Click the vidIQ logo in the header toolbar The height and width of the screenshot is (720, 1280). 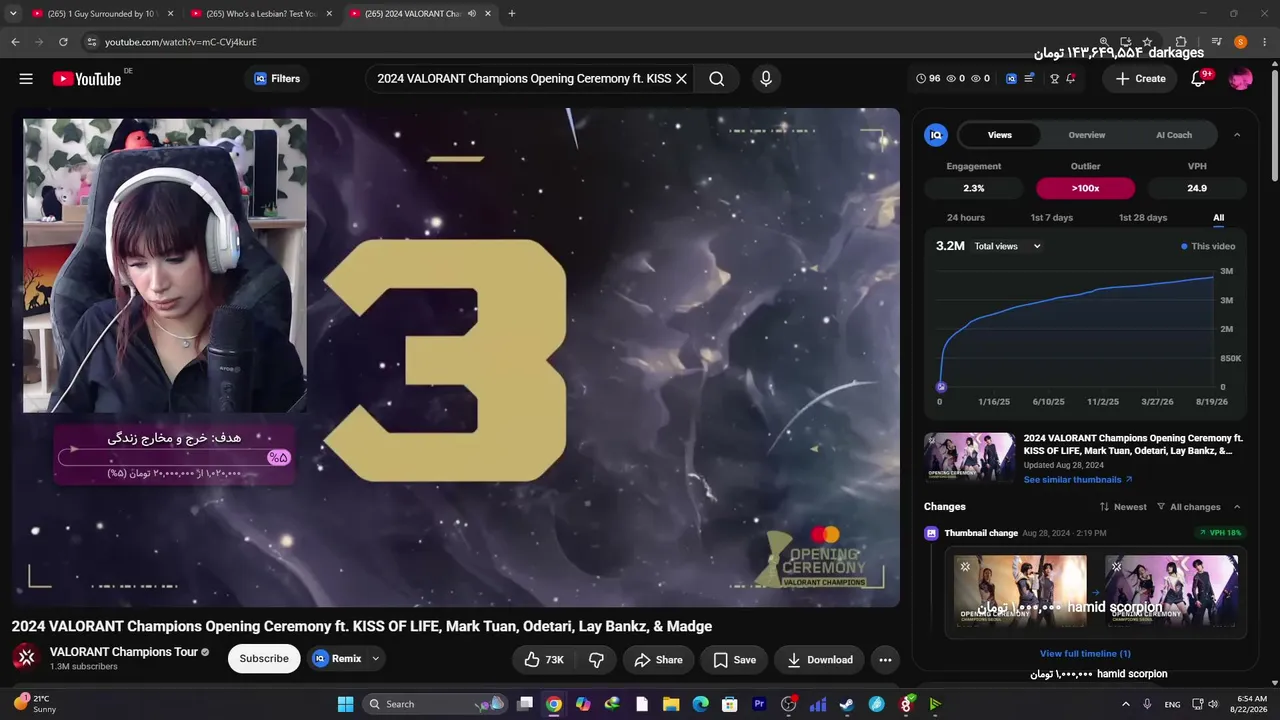tap(1011, 79)
